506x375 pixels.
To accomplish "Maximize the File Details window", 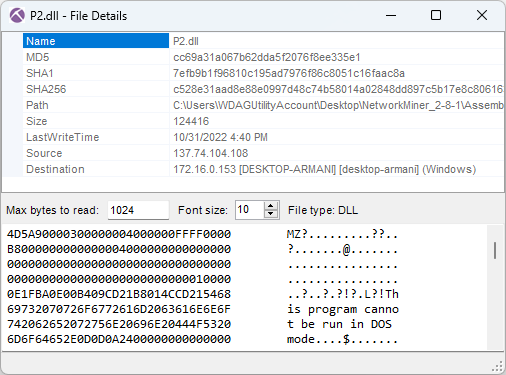I will coord(436,15).
